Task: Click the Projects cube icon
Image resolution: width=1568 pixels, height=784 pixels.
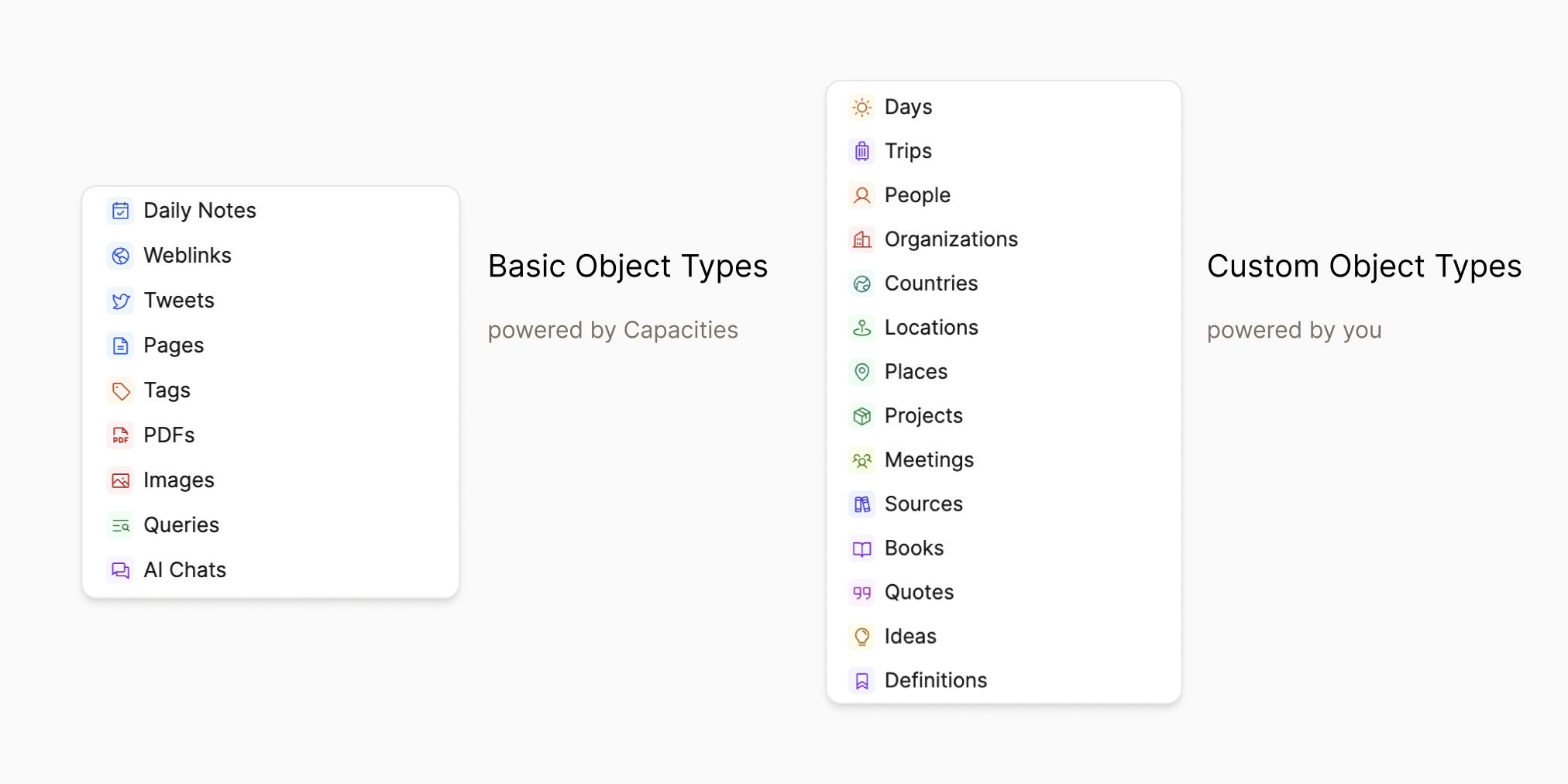Action: click(x=861, y=416)
